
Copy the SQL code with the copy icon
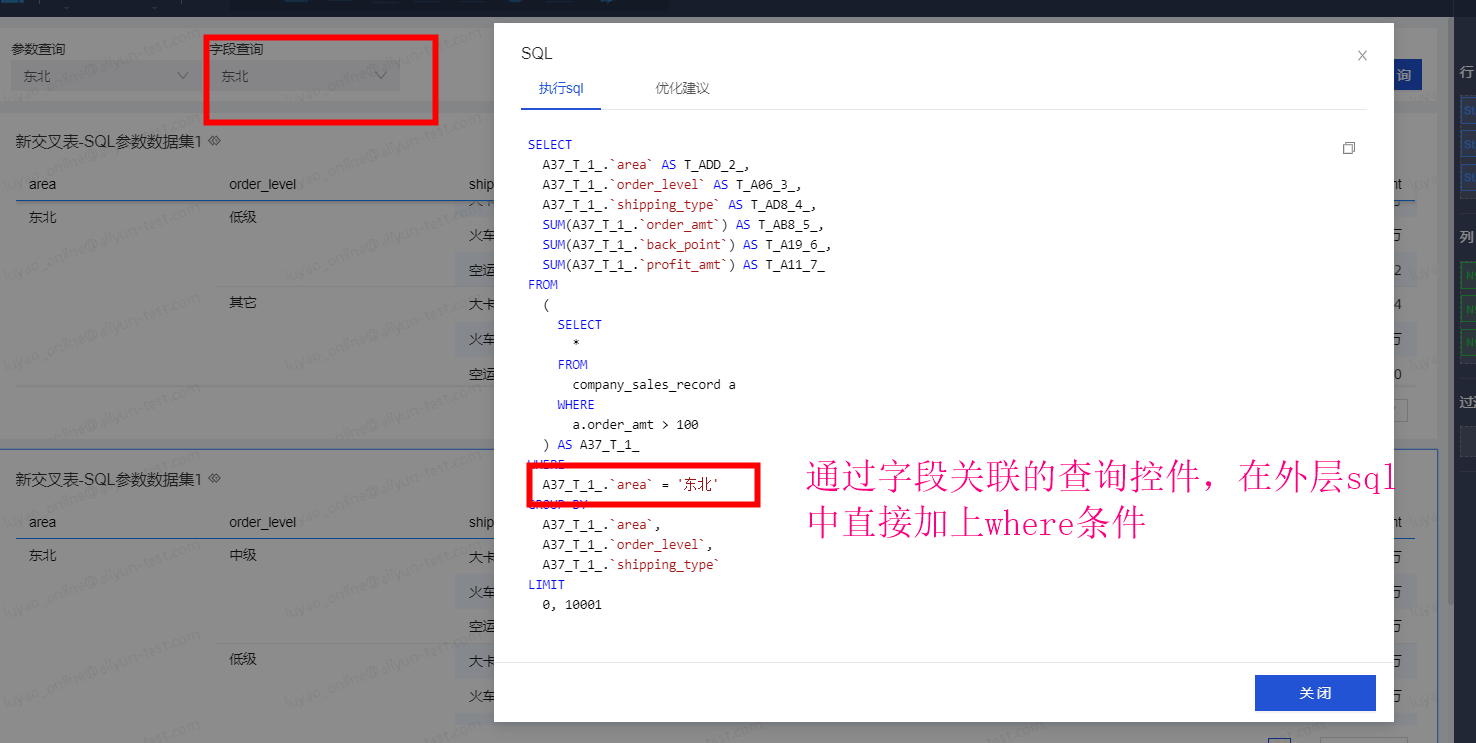[1349, 148]
